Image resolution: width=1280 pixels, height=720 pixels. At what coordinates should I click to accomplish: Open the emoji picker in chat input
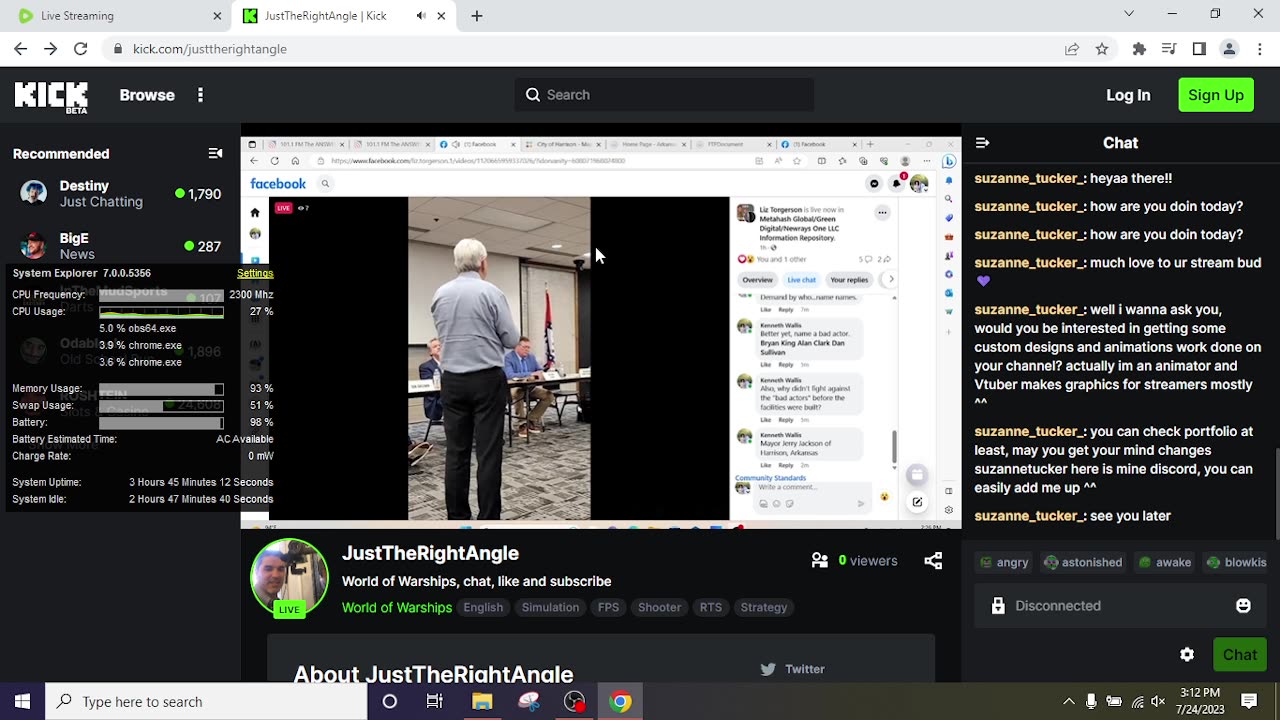point(1243,606)
